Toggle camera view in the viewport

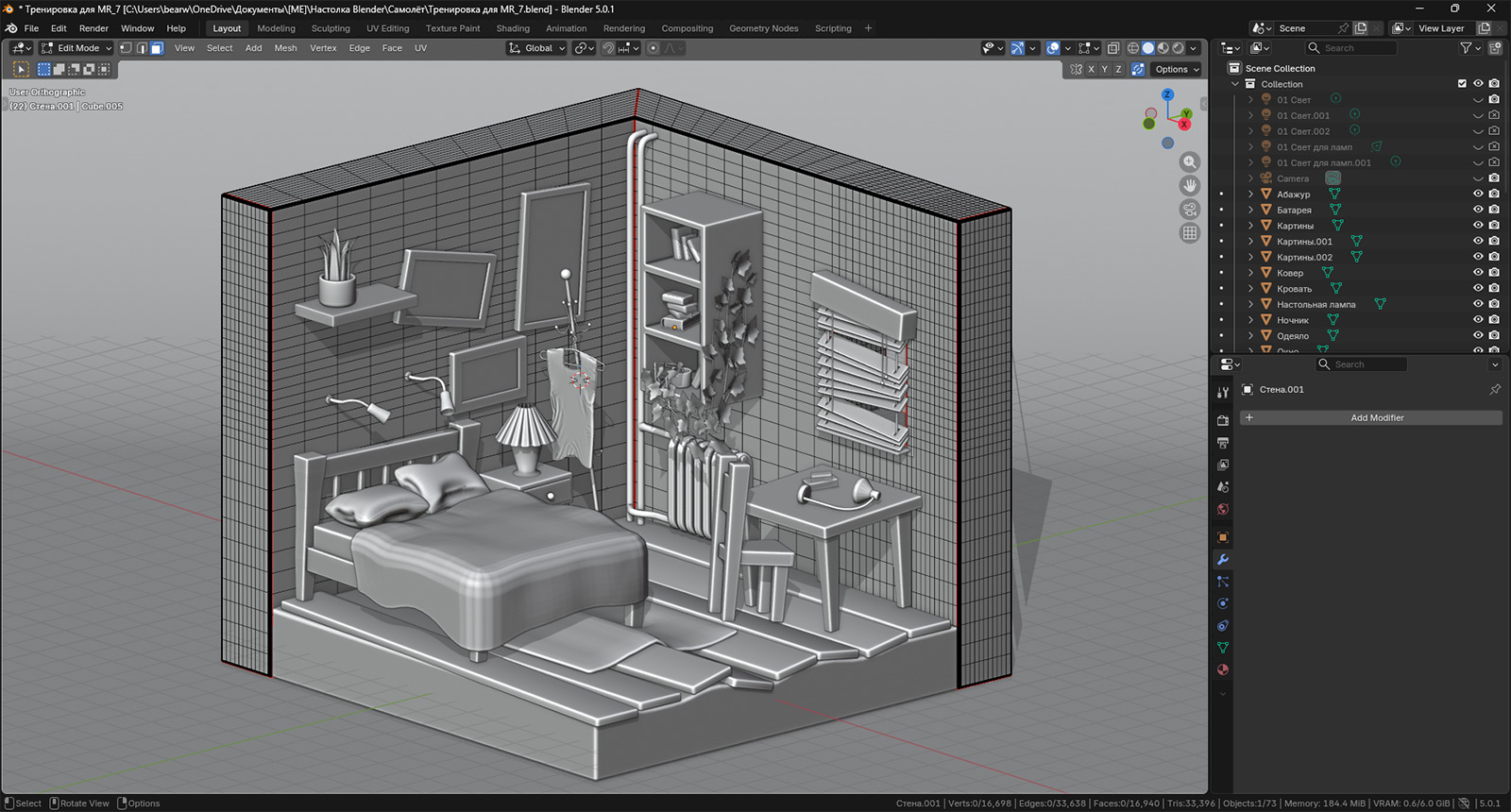click(x=1190, y=210)
